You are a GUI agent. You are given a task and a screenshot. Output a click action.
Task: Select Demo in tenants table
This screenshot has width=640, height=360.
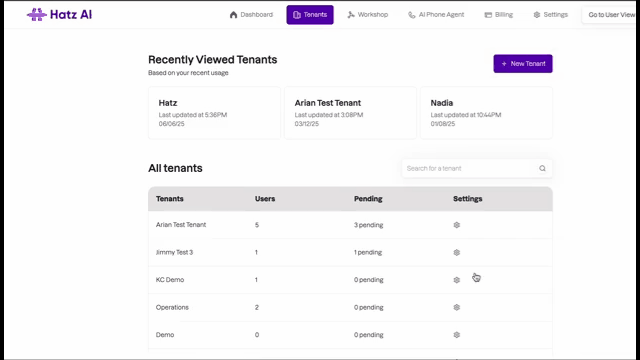coord(165,335)
